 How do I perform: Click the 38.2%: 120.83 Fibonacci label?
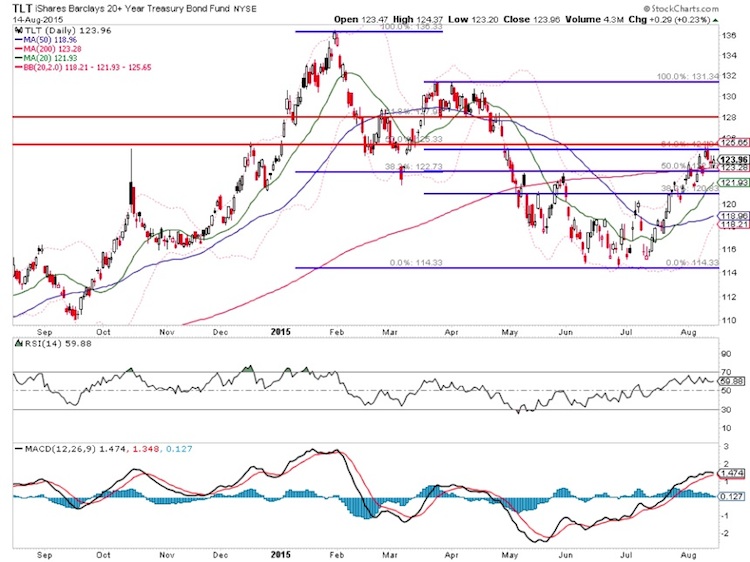click(x=690, y=188)
